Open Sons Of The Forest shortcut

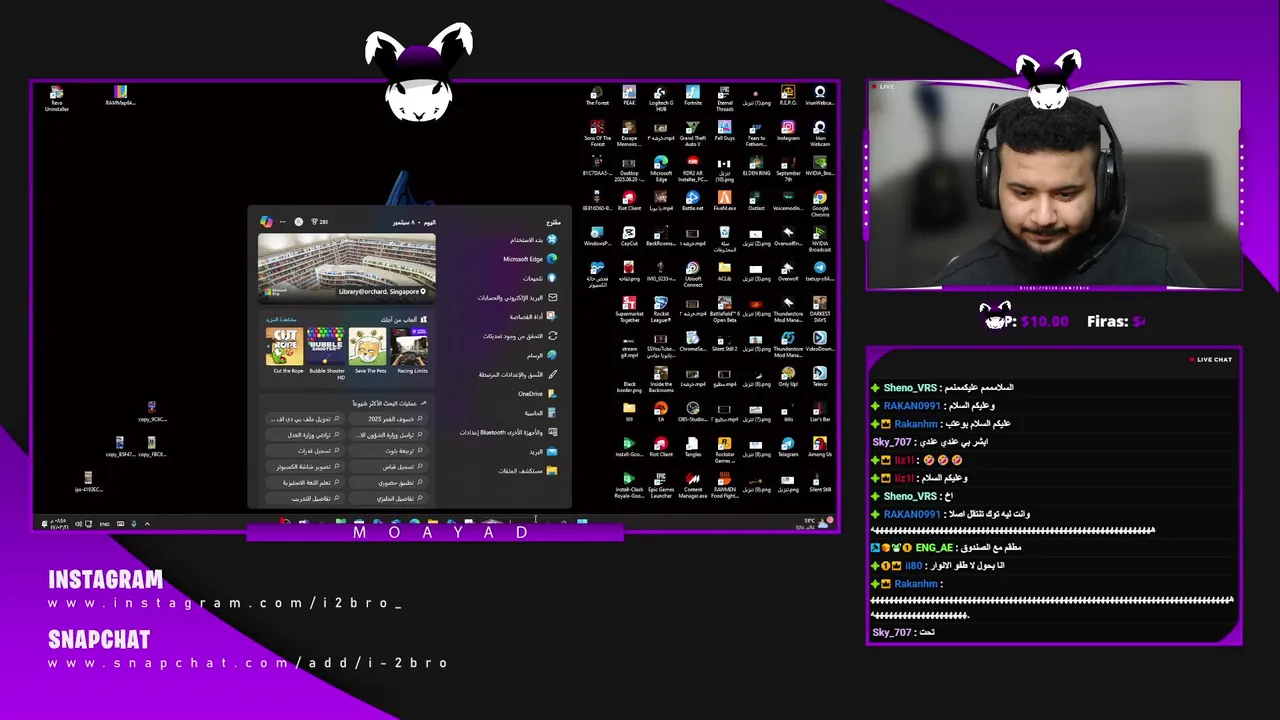point(597,134)
